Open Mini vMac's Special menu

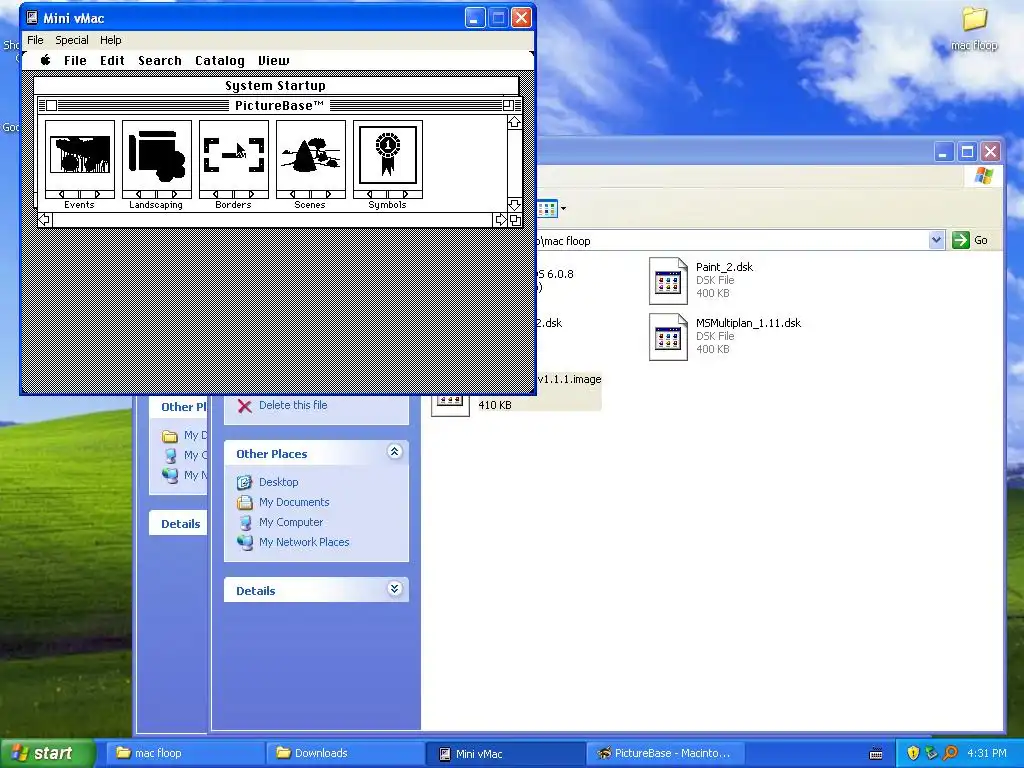point(72,40)
